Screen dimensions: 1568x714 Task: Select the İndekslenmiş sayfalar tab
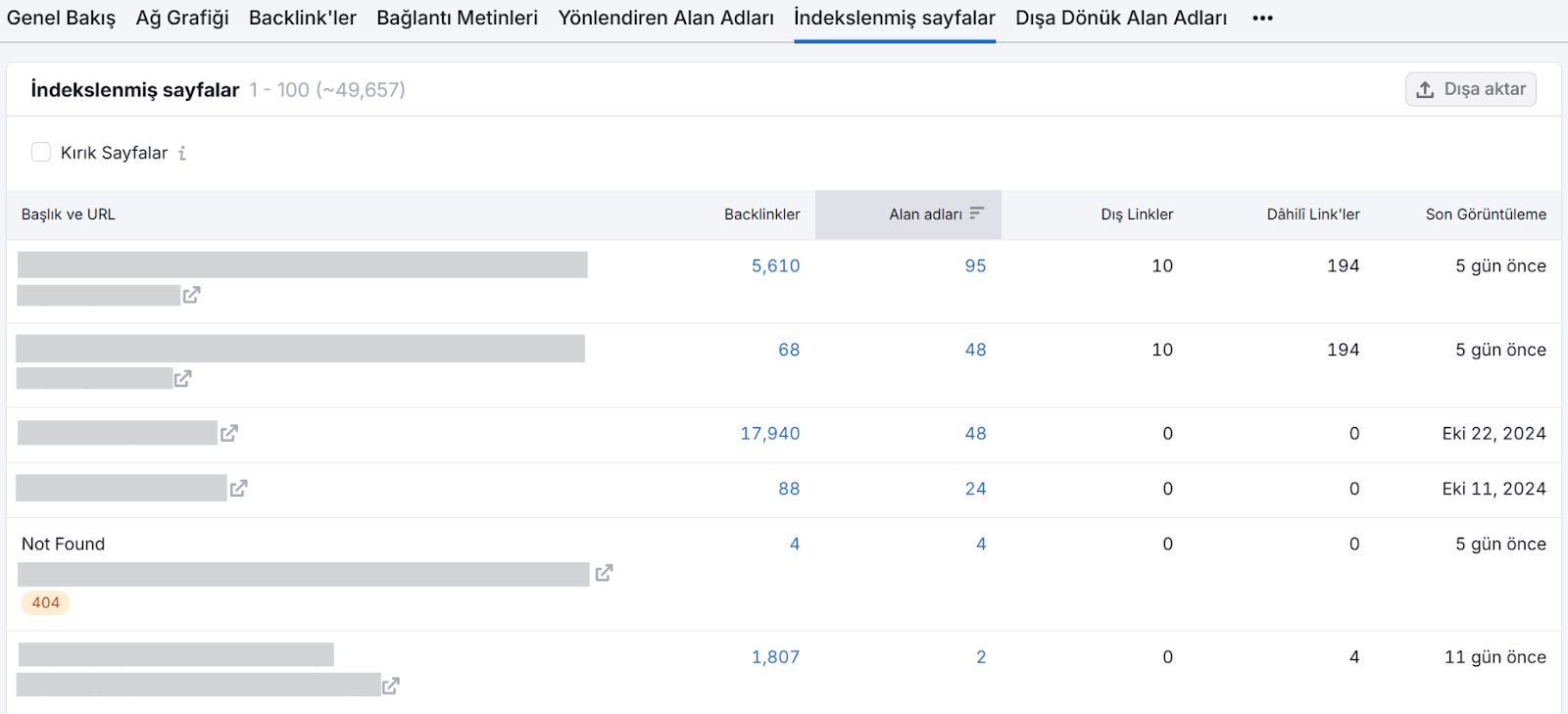pyautogui.click(x=895, y=19)
